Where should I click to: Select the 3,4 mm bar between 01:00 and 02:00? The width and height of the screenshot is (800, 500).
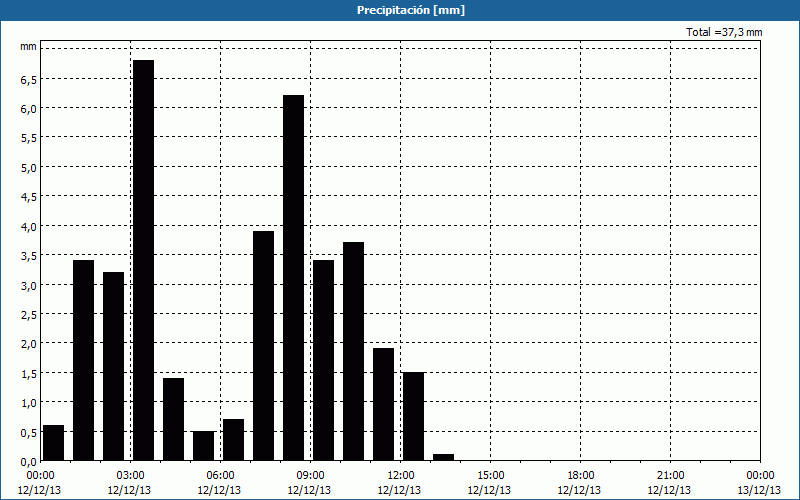[x=84, y=360]
